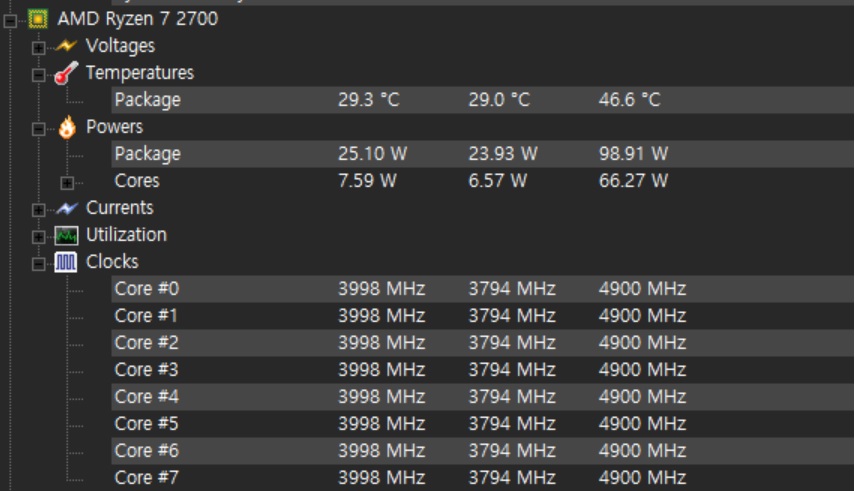Click the 7.59 W cores power value

(368, 181)
